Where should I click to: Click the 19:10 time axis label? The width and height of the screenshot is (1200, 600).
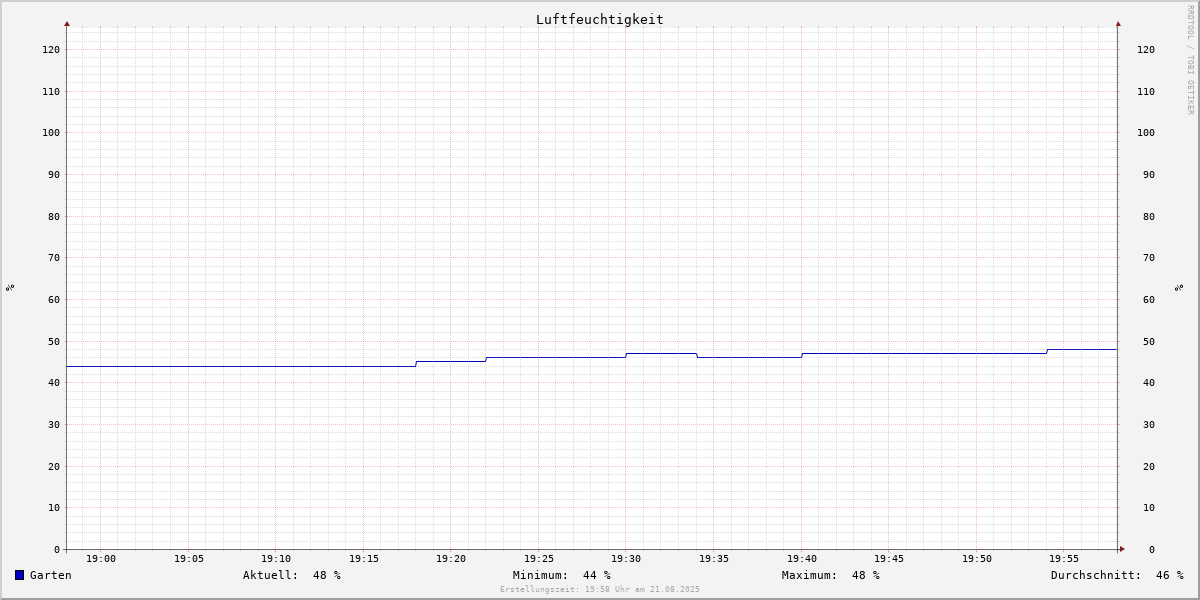click(x=276, y=559)
